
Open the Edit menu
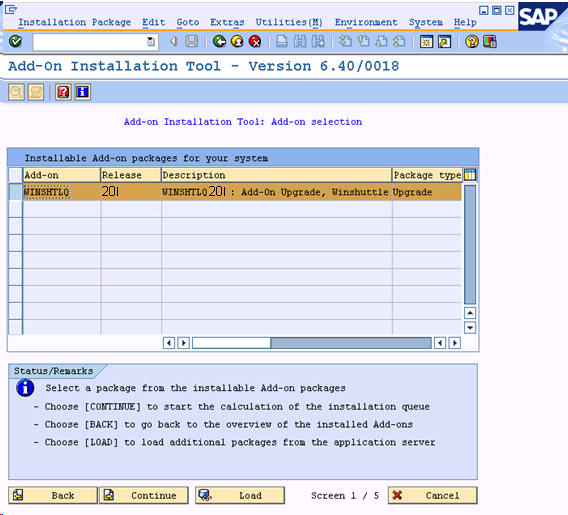pyautogui.click(x=154, y=22)
